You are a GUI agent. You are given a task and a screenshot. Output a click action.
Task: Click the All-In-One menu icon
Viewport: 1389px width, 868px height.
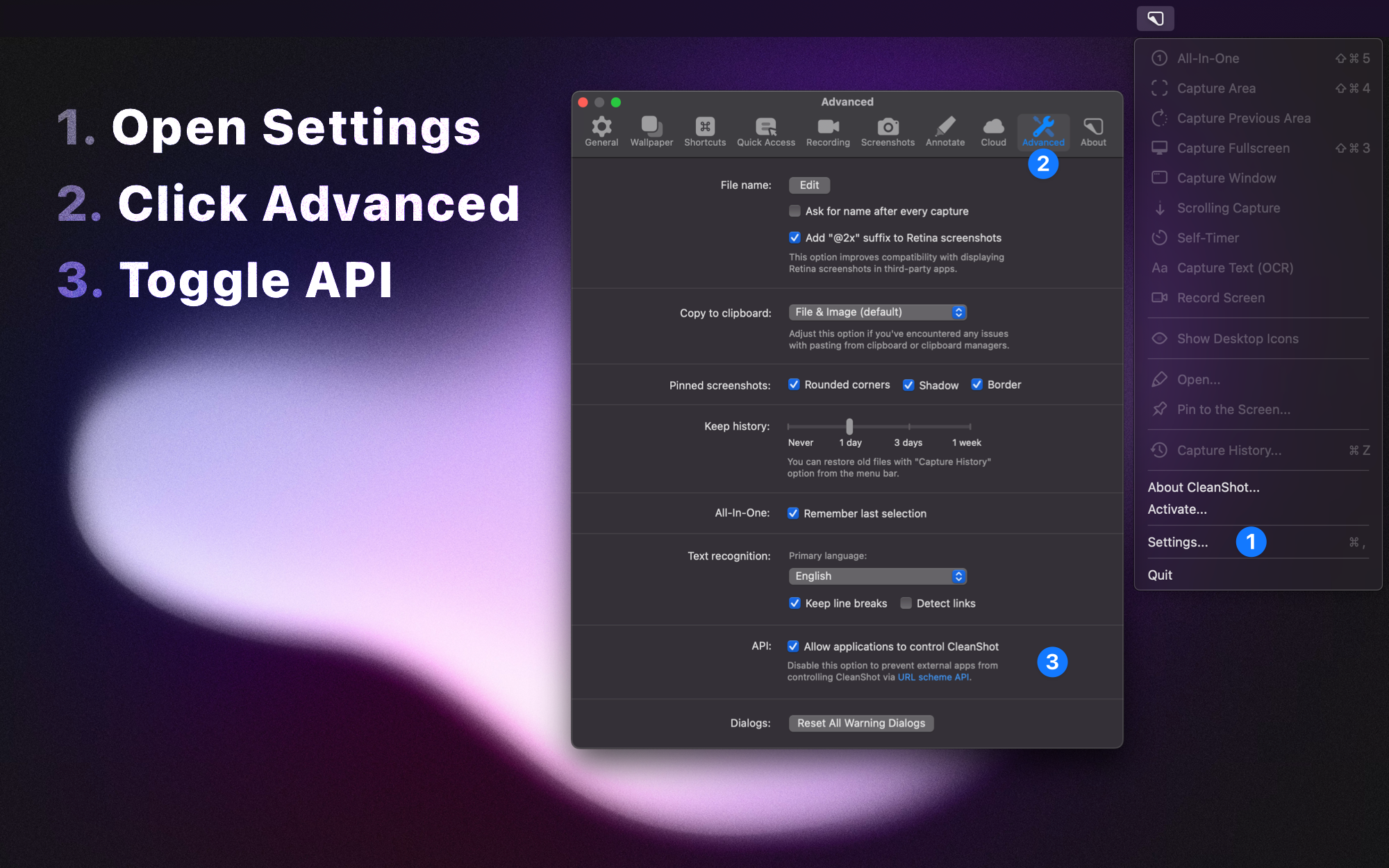pyautogui.click(x=1159, y=58)
